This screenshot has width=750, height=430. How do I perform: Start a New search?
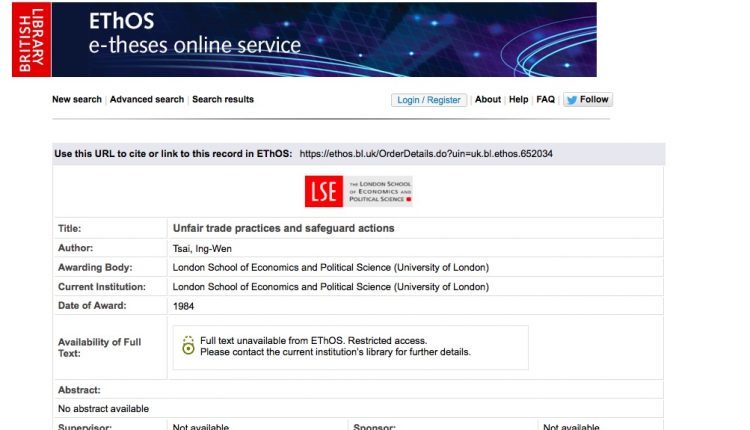point(77,100)
